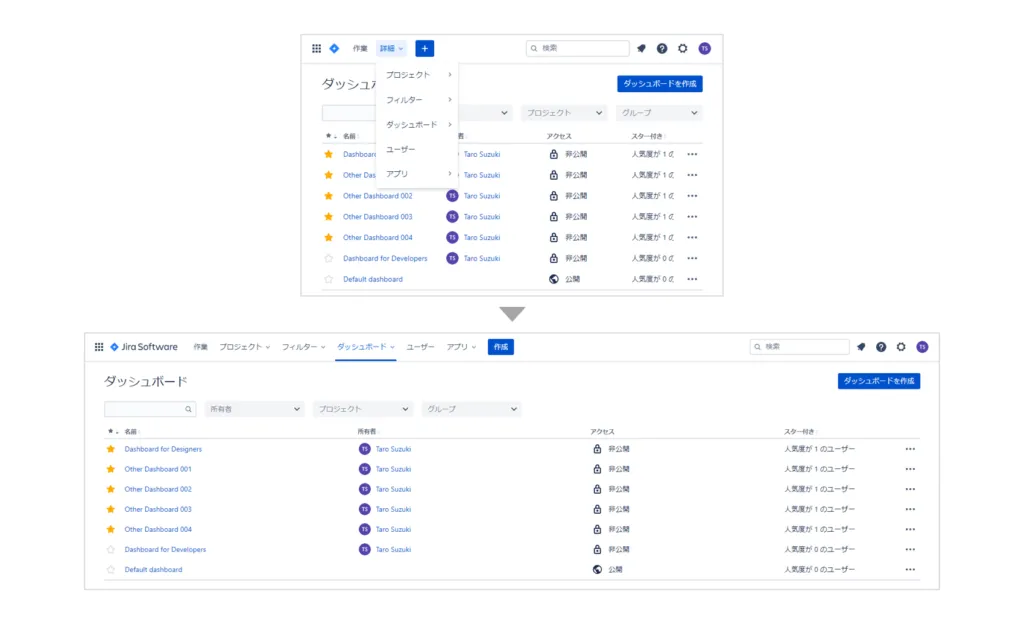Open more actions for Default dashboard, lower list

coord(910,570)
